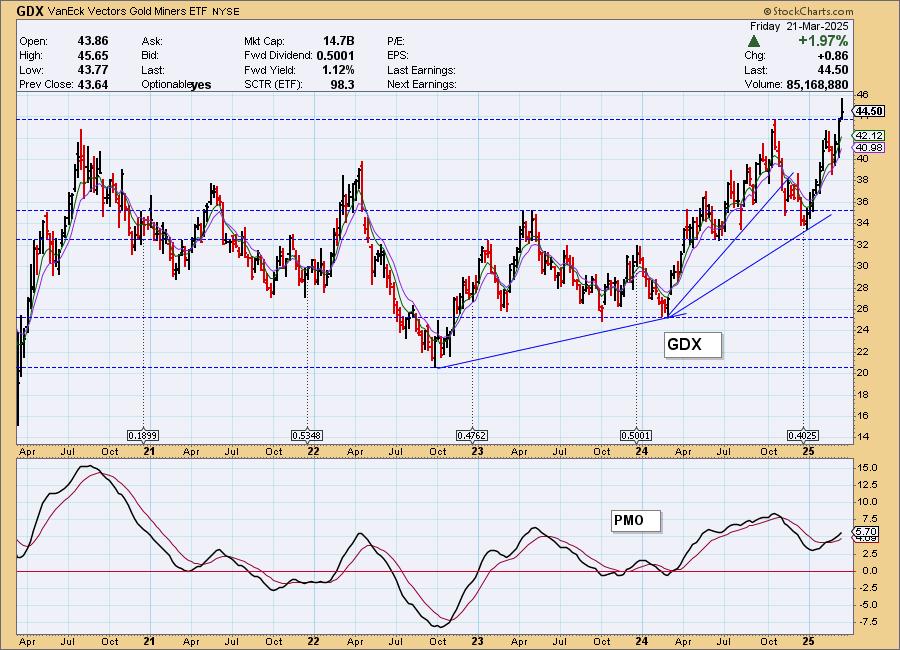Click the 0.0 PMO axis label

tap(870, 571)
